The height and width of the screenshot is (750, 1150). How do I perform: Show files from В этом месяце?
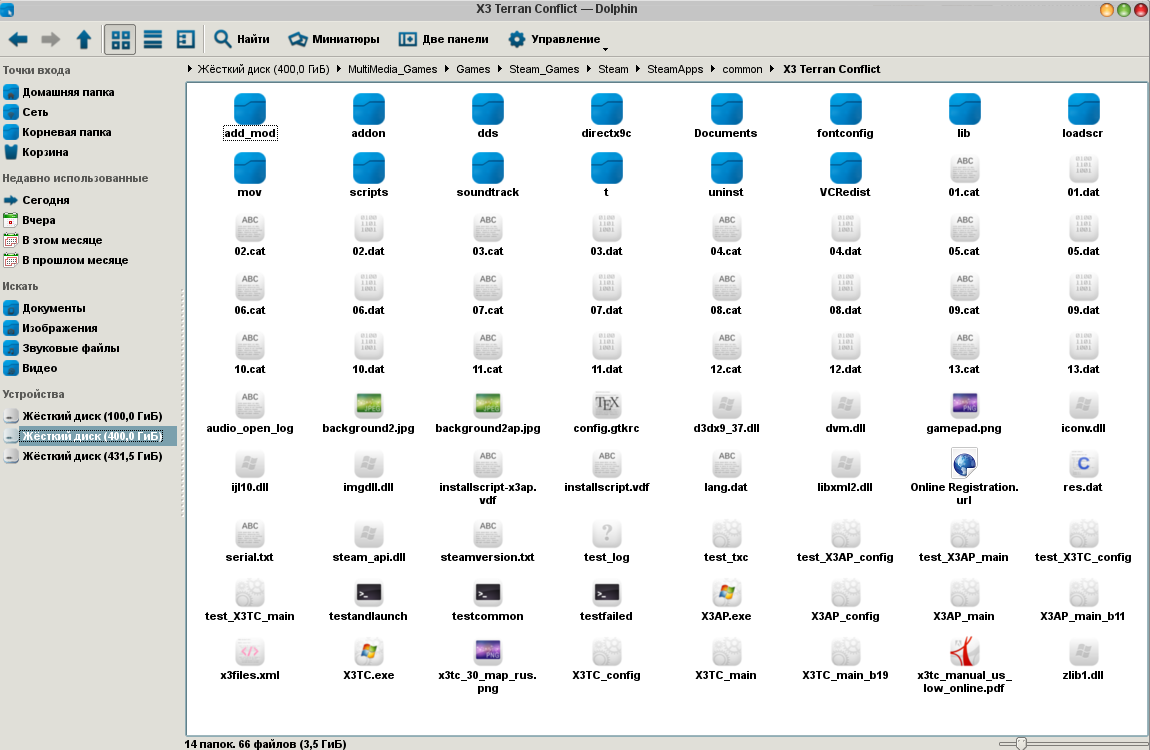coord(54,240)
